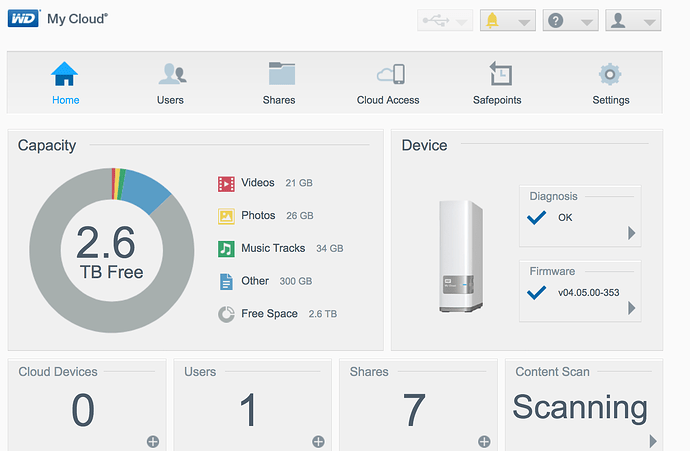This screenshot has width=690, height=451.
Task: Click the blue segment of capacity donut
Action: coord(147,191)
